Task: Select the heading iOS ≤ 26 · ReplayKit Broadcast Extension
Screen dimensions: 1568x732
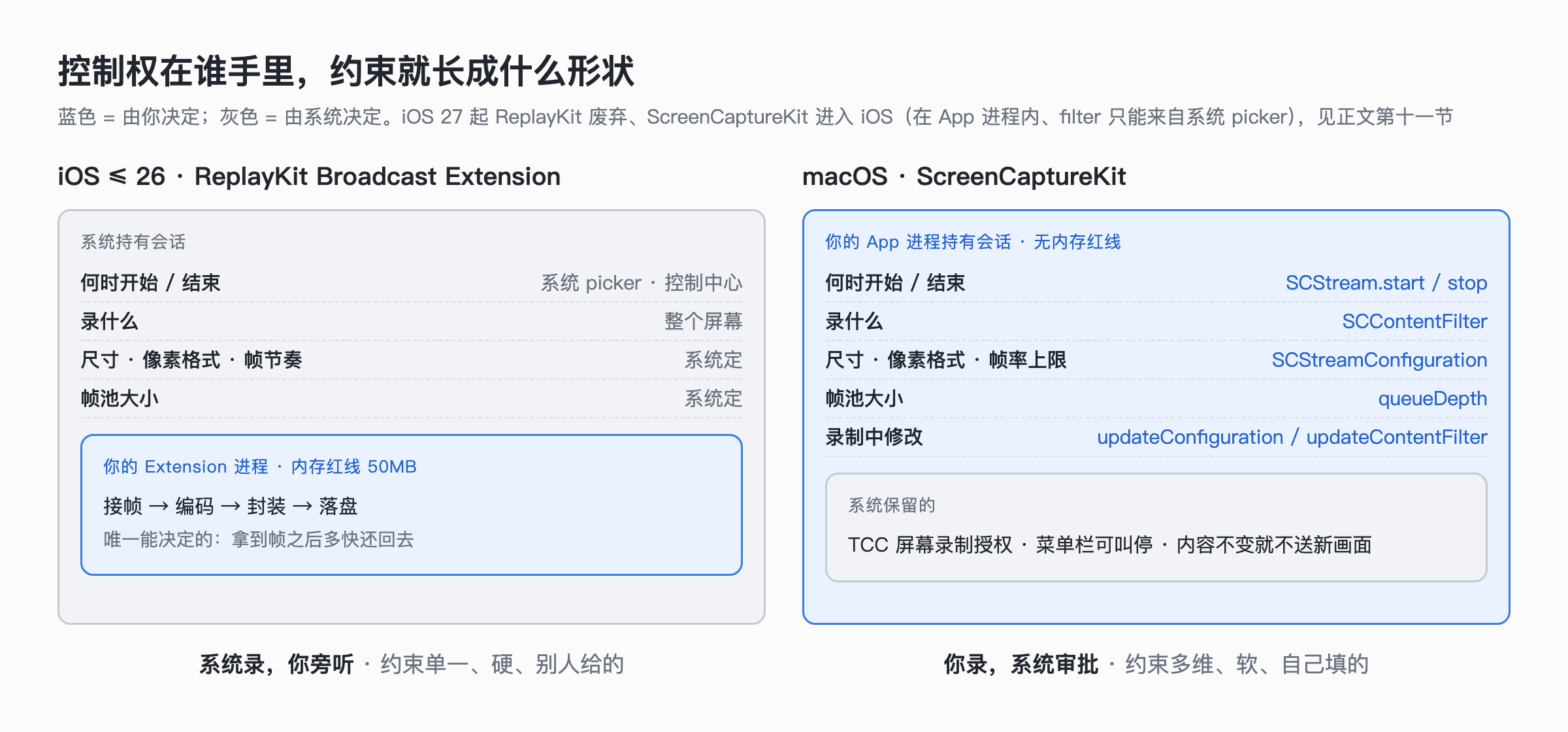Action: pyautogui.click(x=309, y=176)
